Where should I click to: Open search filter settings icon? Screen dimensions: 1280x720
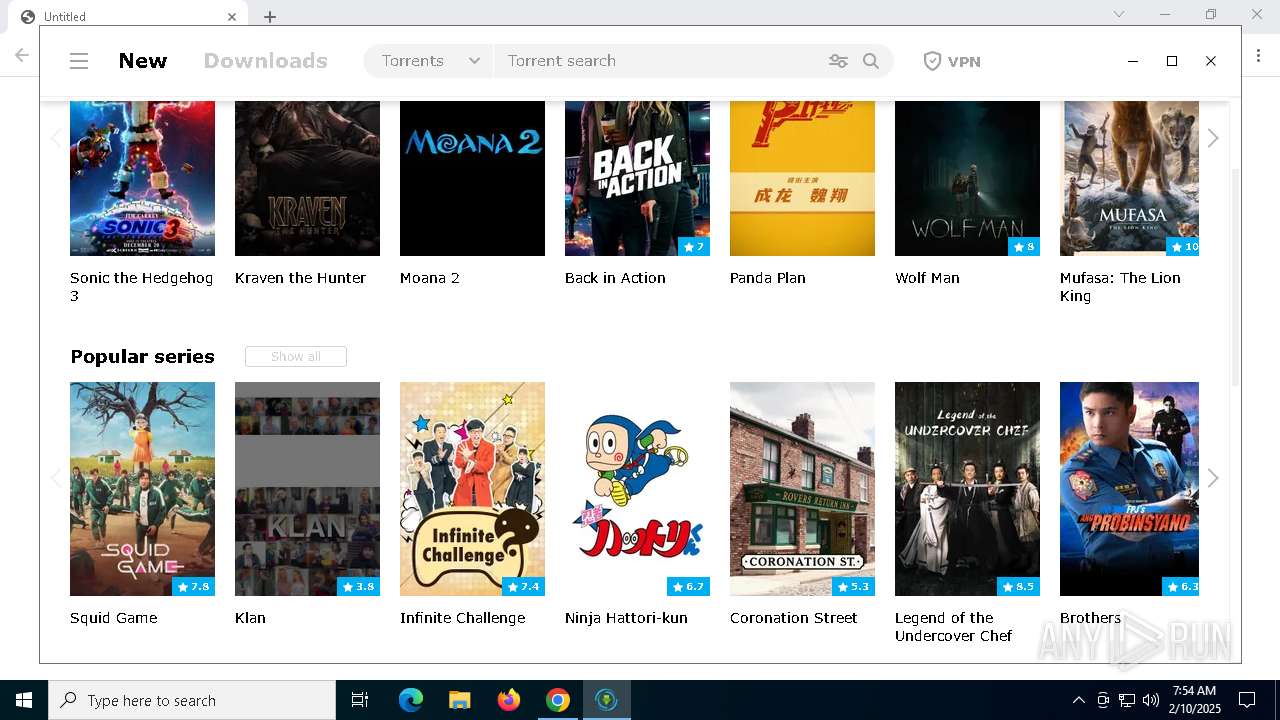pyautogui.click(x=838, y=61)
